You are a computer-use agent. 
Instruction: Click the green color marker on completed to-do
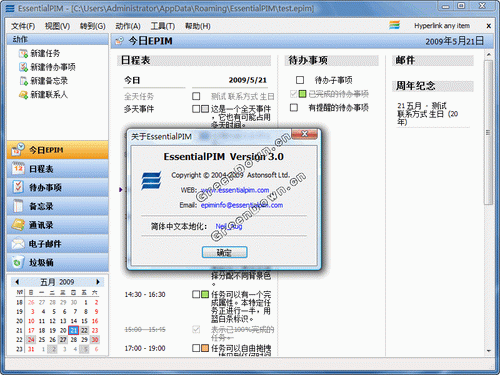302,94
